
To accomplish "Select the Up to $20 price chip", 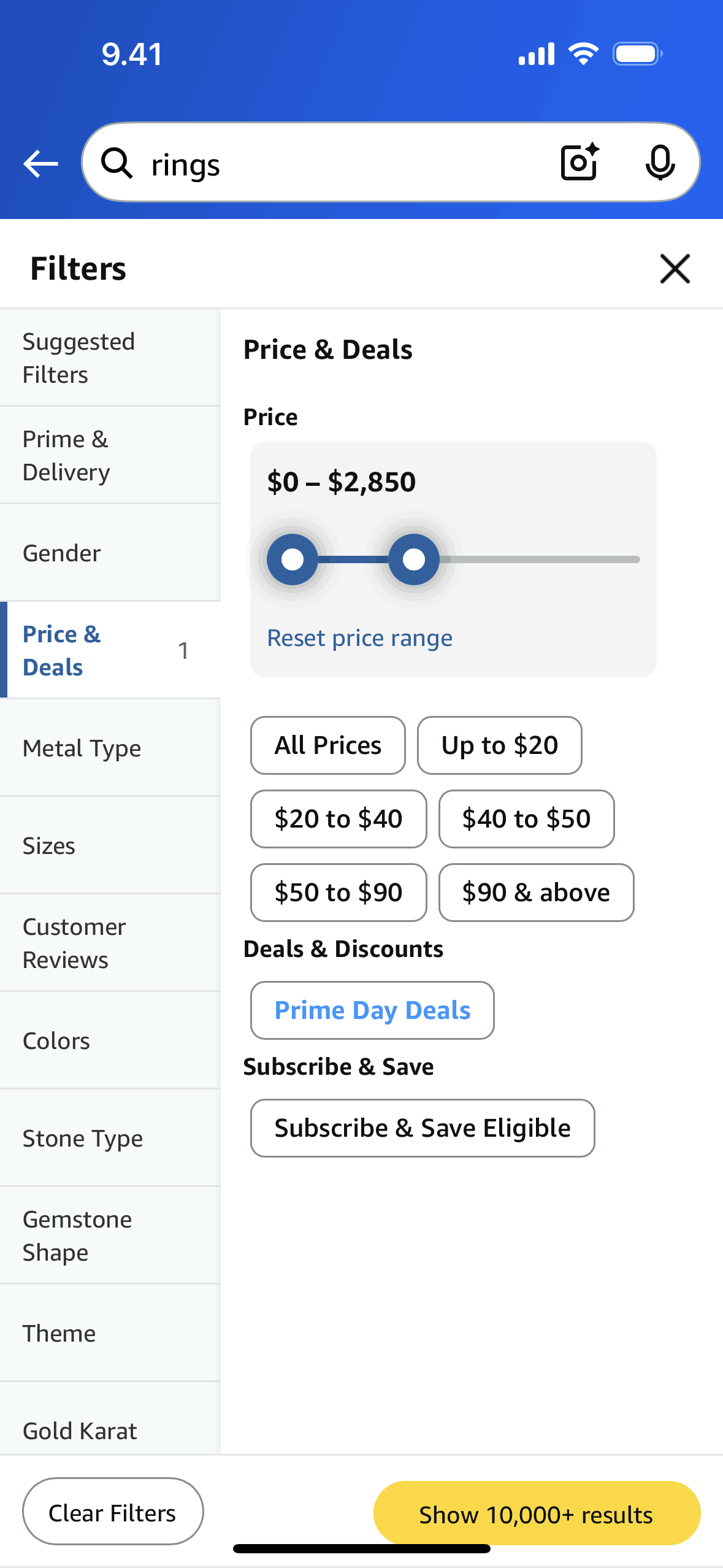I will (499, 745).
